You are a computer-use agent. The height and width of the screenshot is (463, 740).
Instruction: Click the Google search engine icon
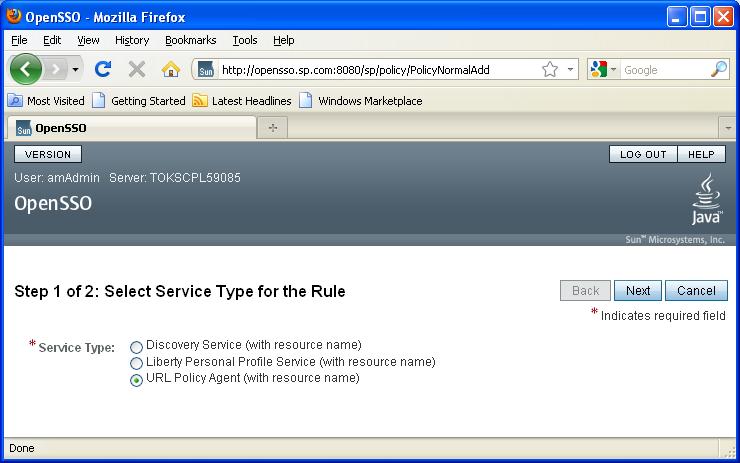[x=598, y=70]
